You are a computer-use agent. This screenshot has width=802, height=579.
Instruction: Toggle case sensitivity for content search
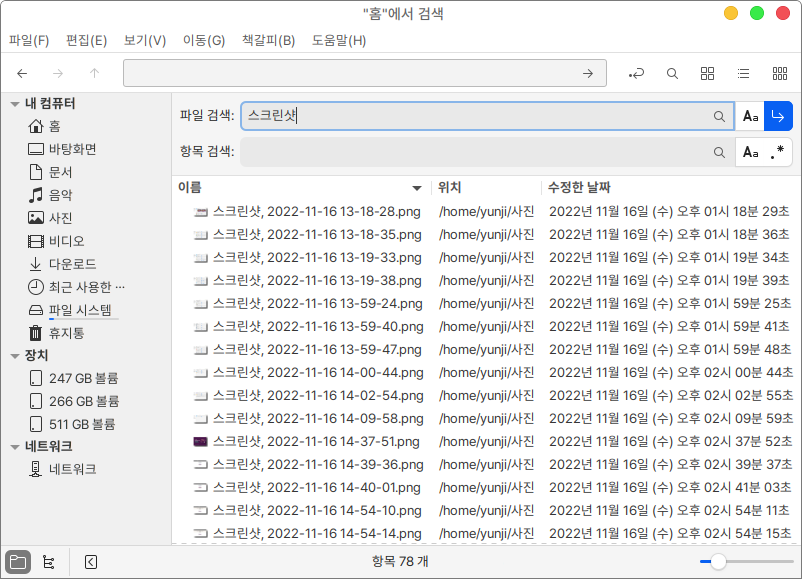tap(750, 152)
